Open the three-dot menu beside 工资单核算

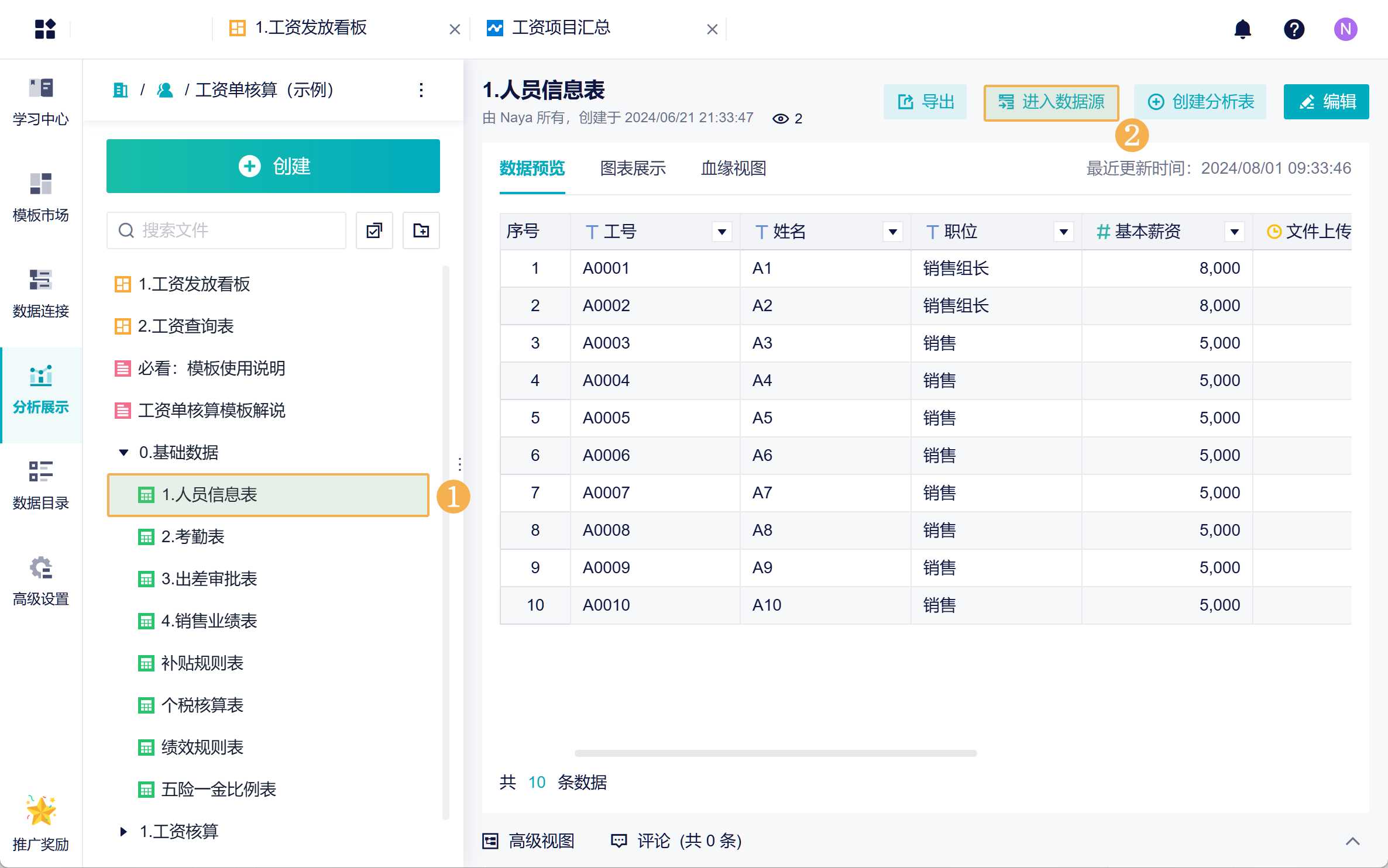point(421,90)
